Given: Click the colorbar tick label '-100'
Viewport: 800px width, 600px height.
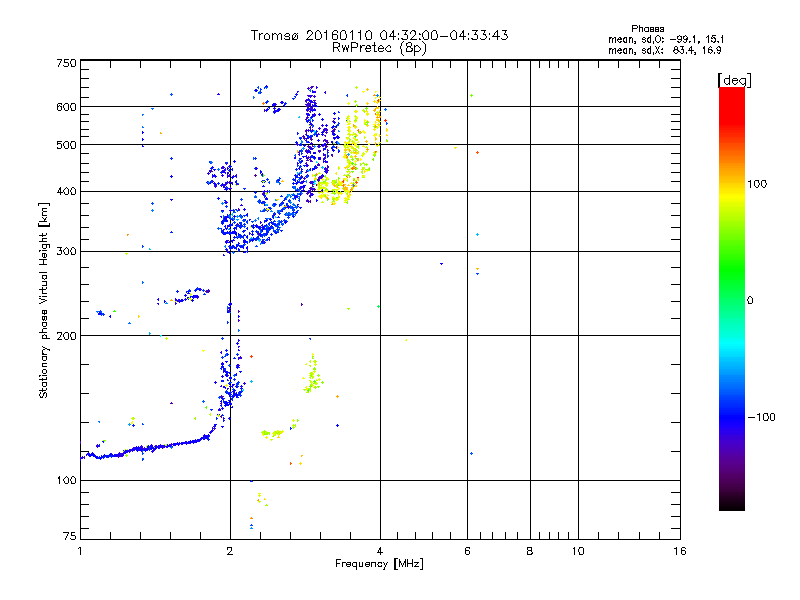Looking at the screenshot, I should coord(761,417).
